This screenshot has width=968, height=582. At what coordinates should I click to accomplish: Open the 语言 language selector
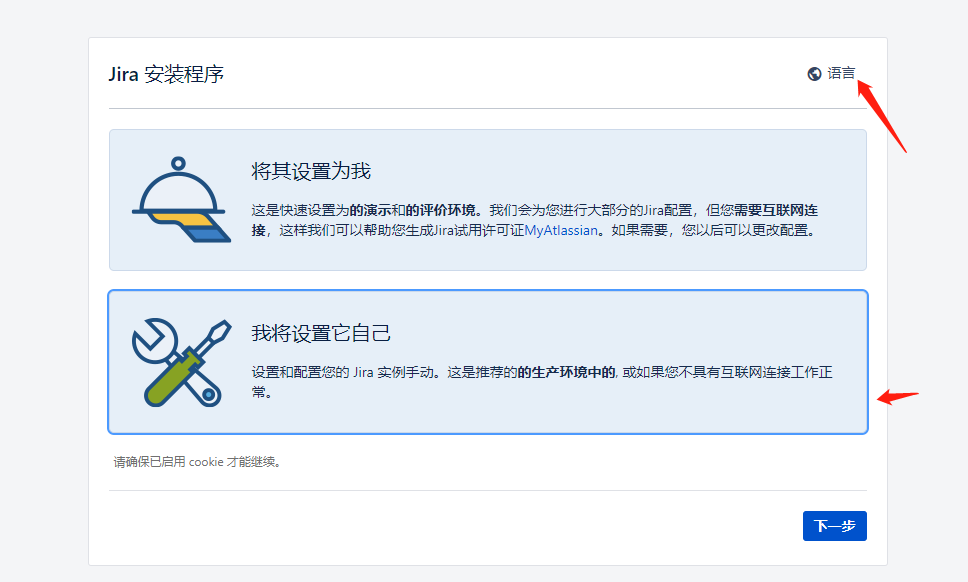coord(831,73)
